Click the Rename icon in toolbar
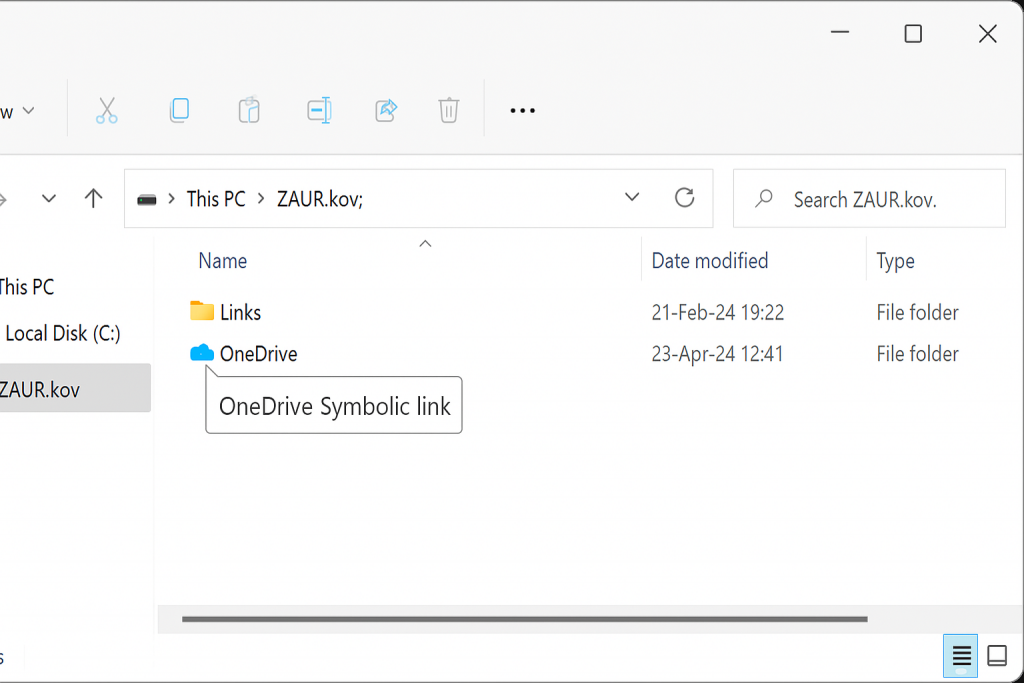This screenshot has height=683, width=1024. (x=319, y=110)
